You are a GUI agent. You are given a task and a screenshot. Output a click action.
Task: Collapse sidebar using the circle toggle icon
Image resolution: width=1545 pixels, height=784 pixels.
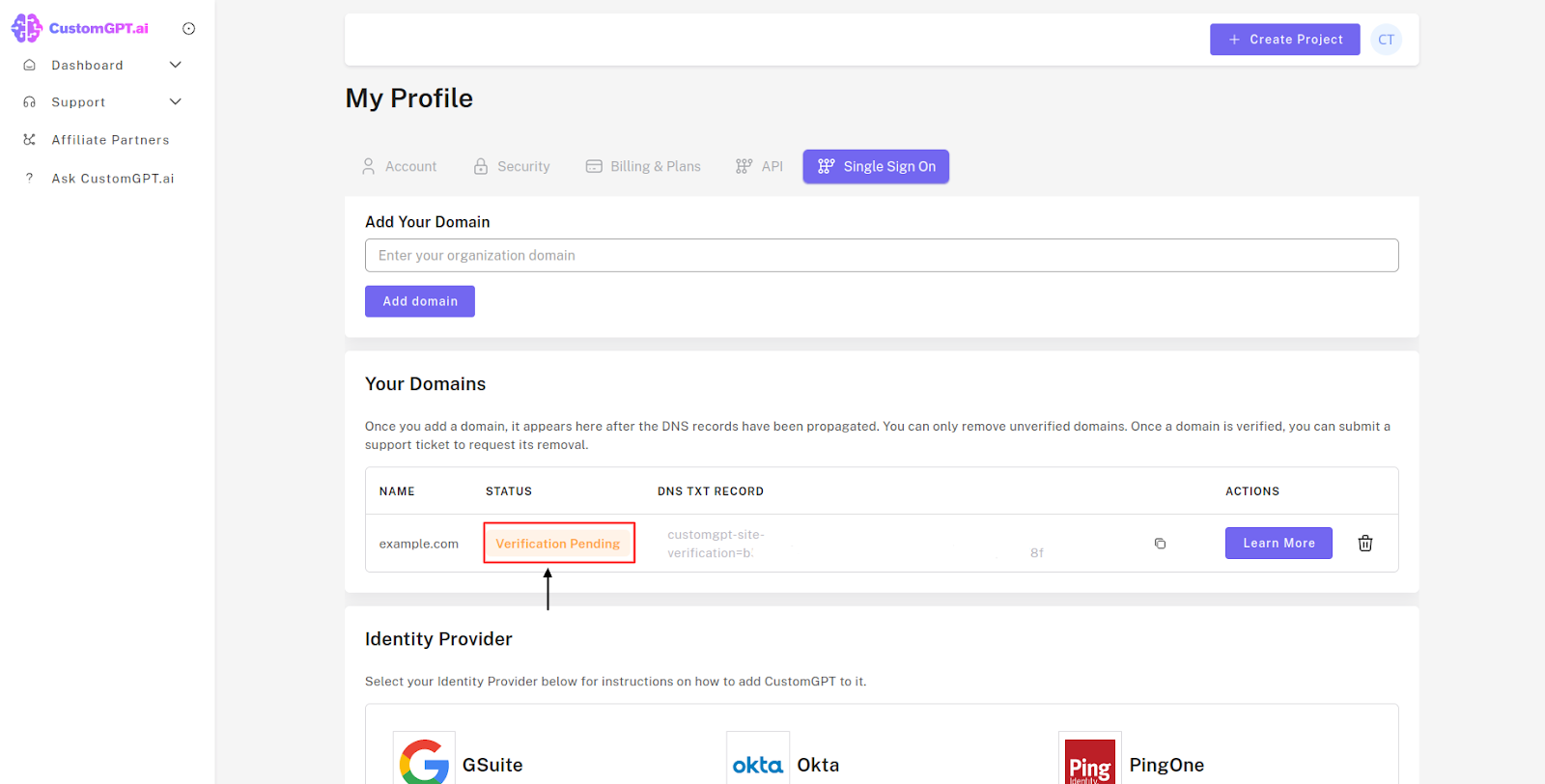point(189,29)
